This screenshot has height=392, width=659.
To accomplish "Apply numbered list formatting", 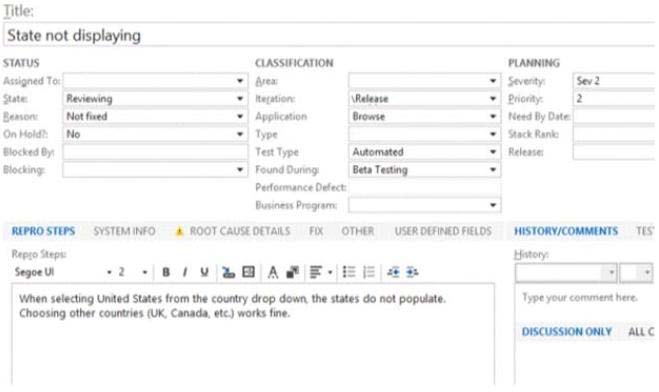I will [369, 272].
